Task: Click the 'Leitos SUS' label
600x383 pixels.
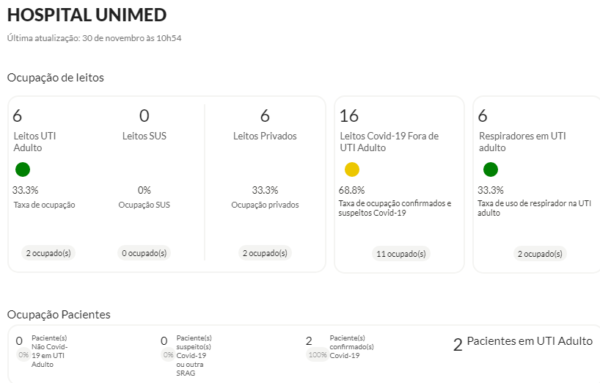Action: click(x=144, y=136)
